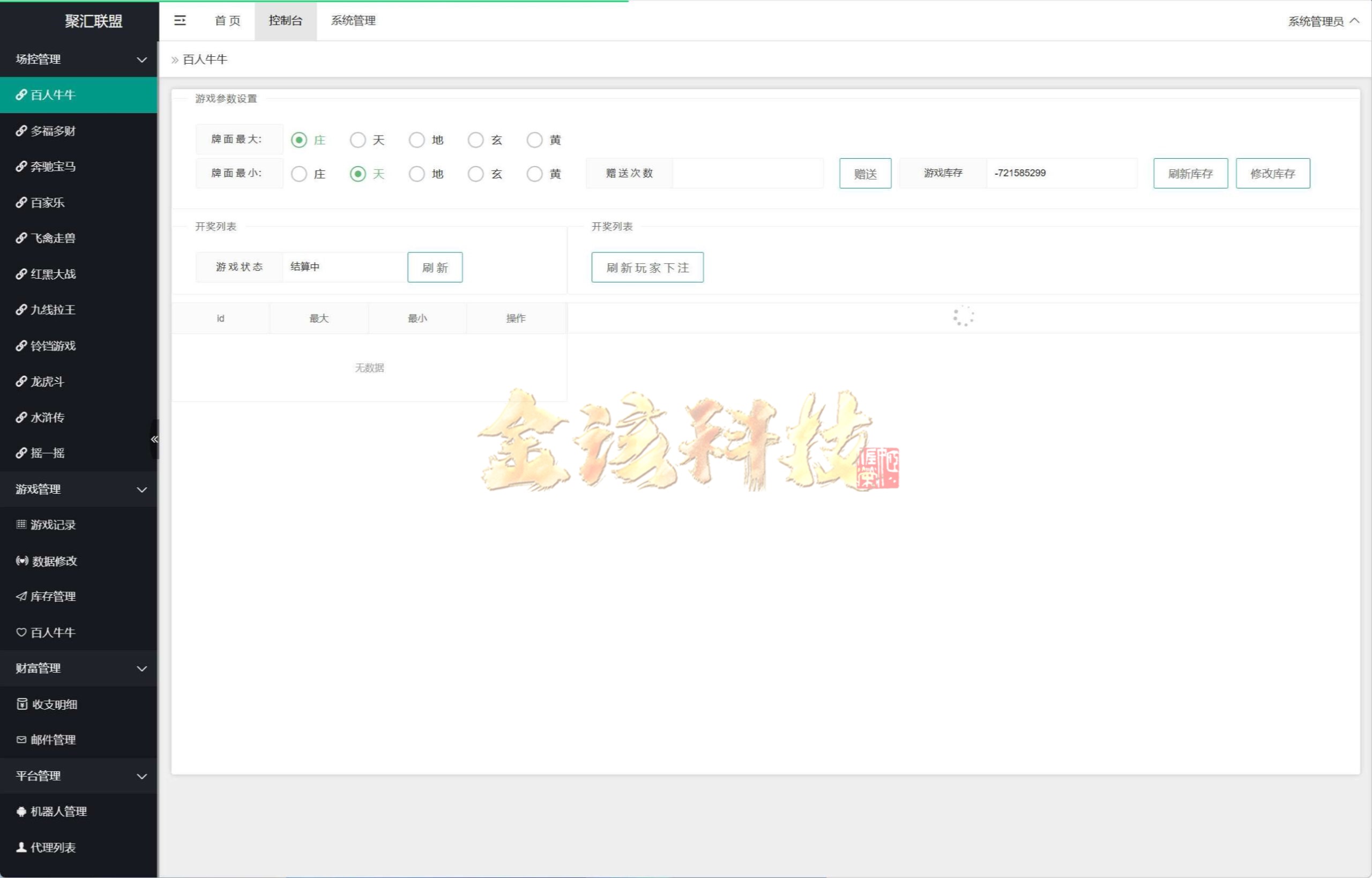Click the 刷新玩家下注 button
The height and width of the screenshot is (878, 1372).
pyautogui.click(x=647, y=267)
